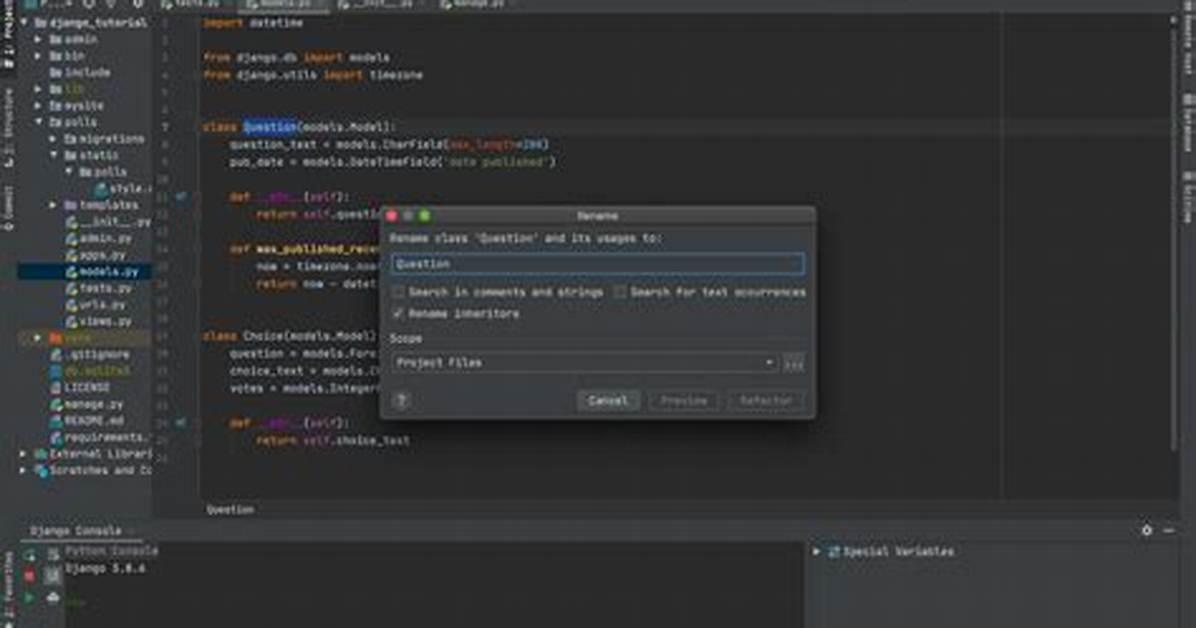Collapse the polls folder in project tree
Screen dimensions: 1196x628
point(38,122)
